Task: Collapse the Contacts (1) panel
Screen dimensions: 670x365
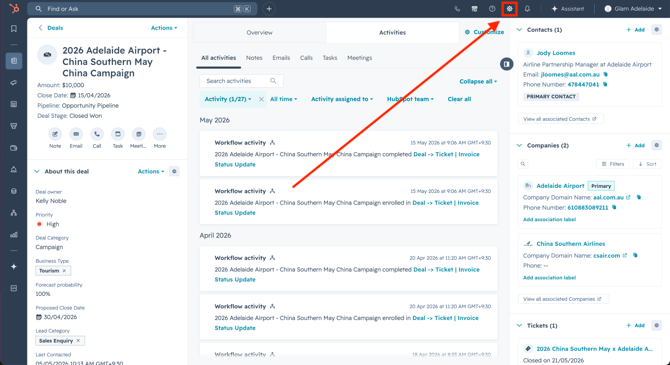Action: 519,30
